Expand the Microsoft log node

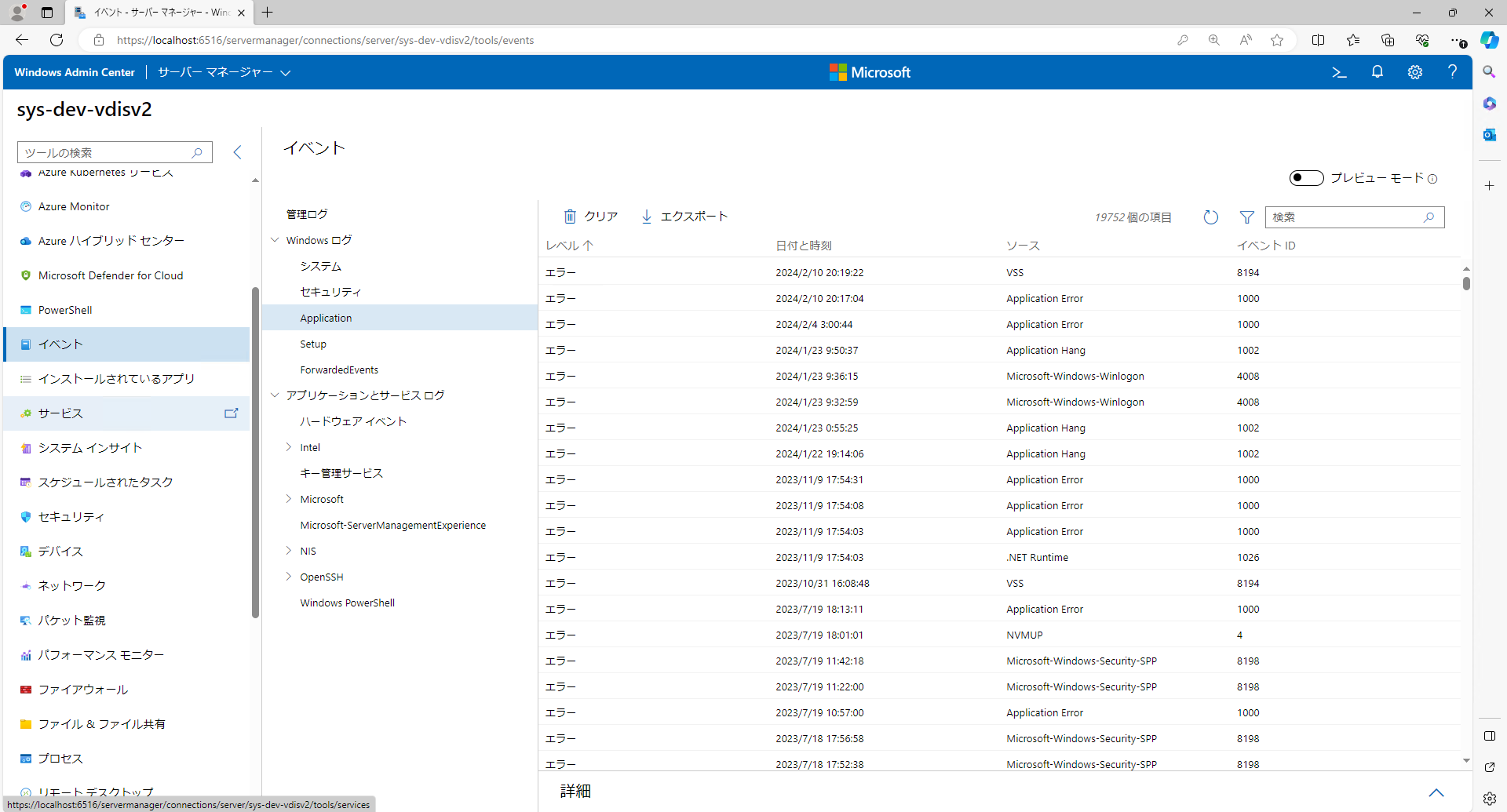(x=289, y=499)
